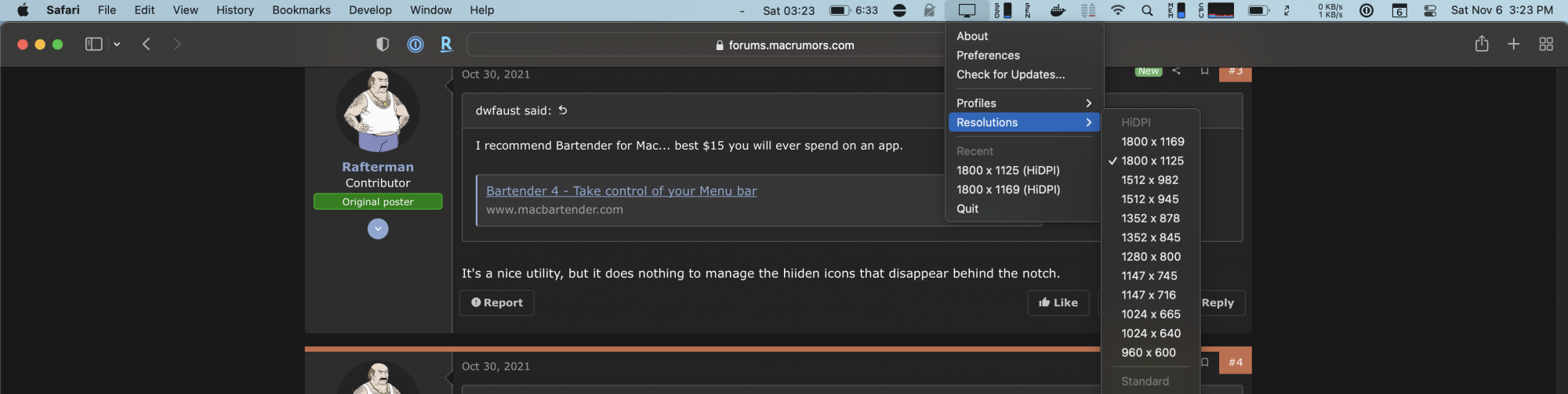Open the Help menu

tap(481, 10)
